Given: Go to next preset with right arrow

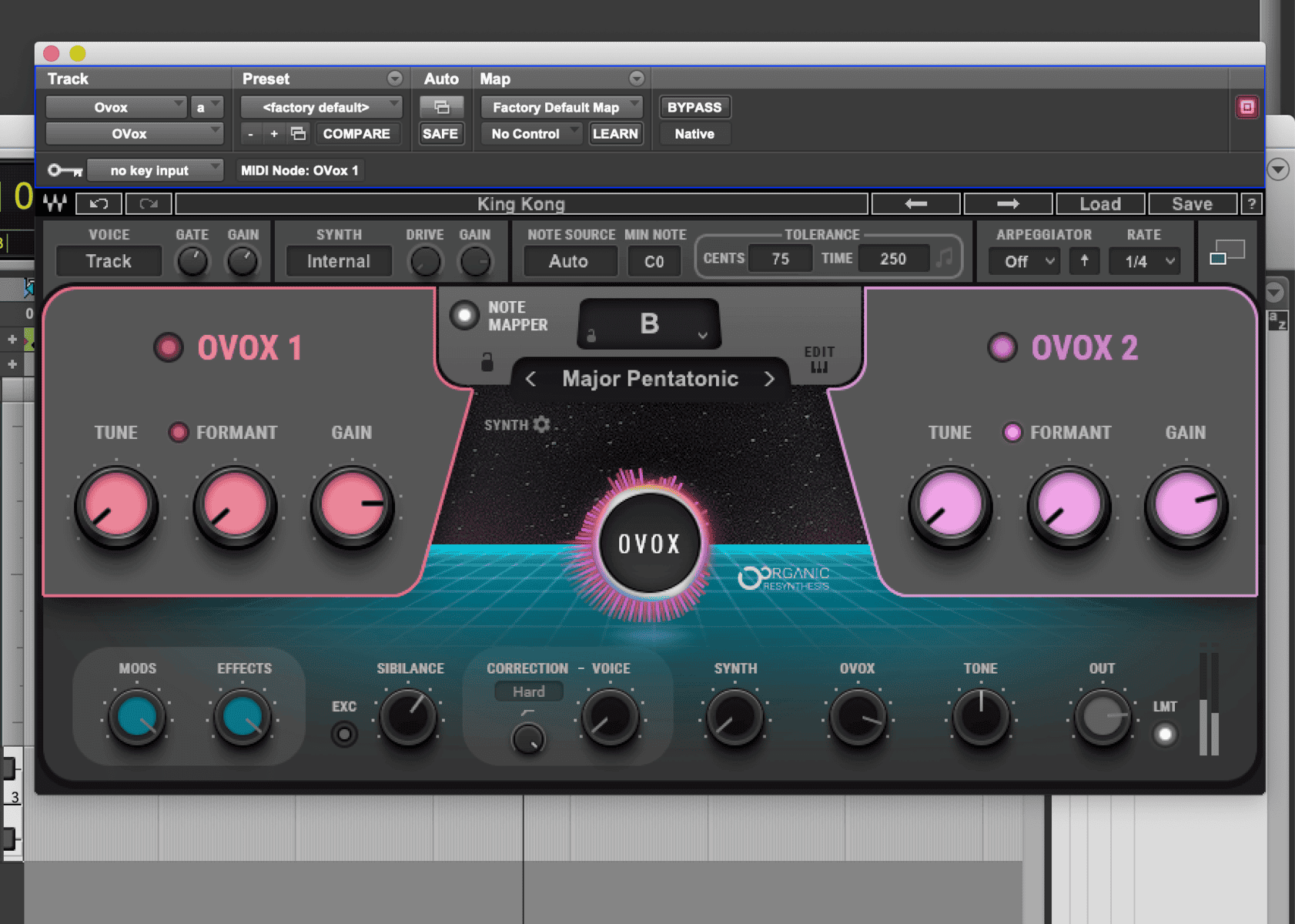Looking at the screenshot, I should 1008,203.
